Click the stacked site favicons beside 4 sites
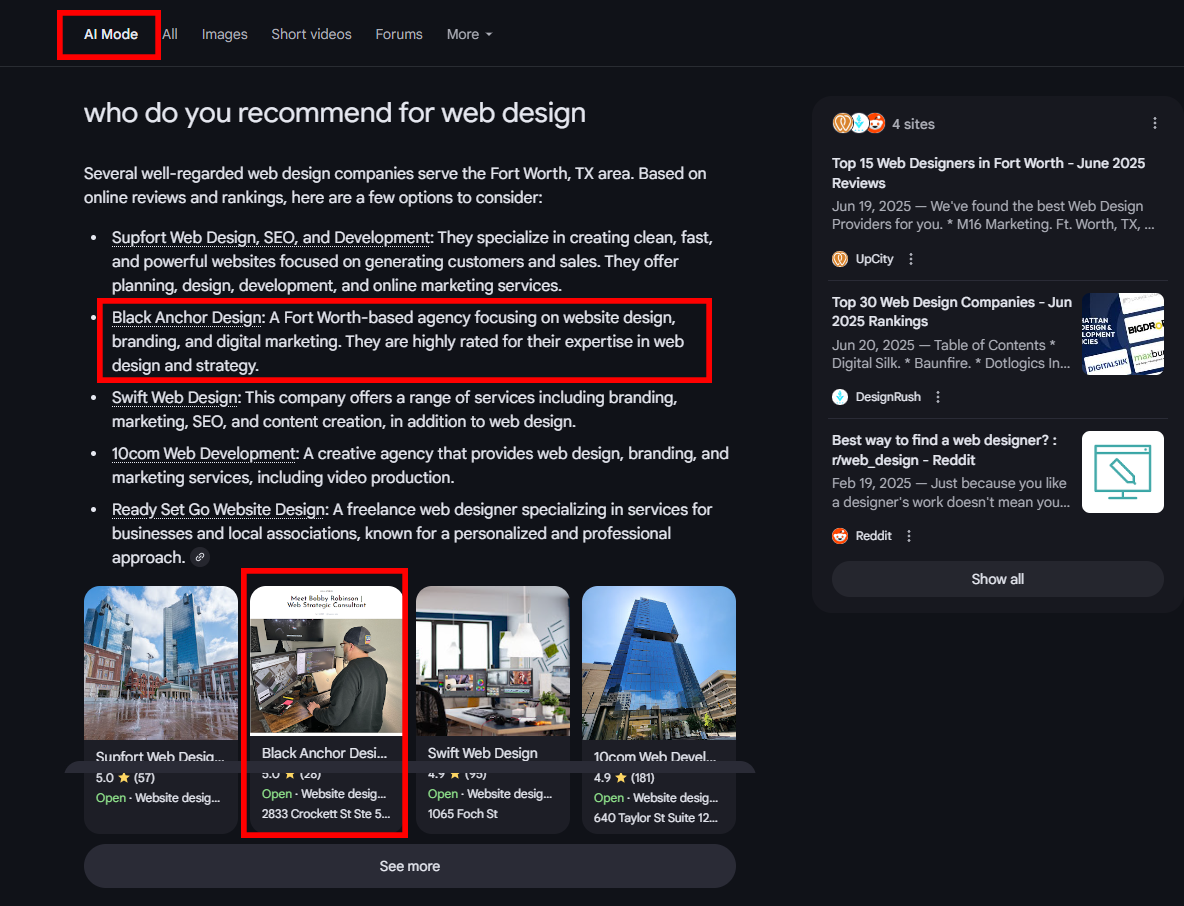This screenshot has height=906, width=1184. 859,123
